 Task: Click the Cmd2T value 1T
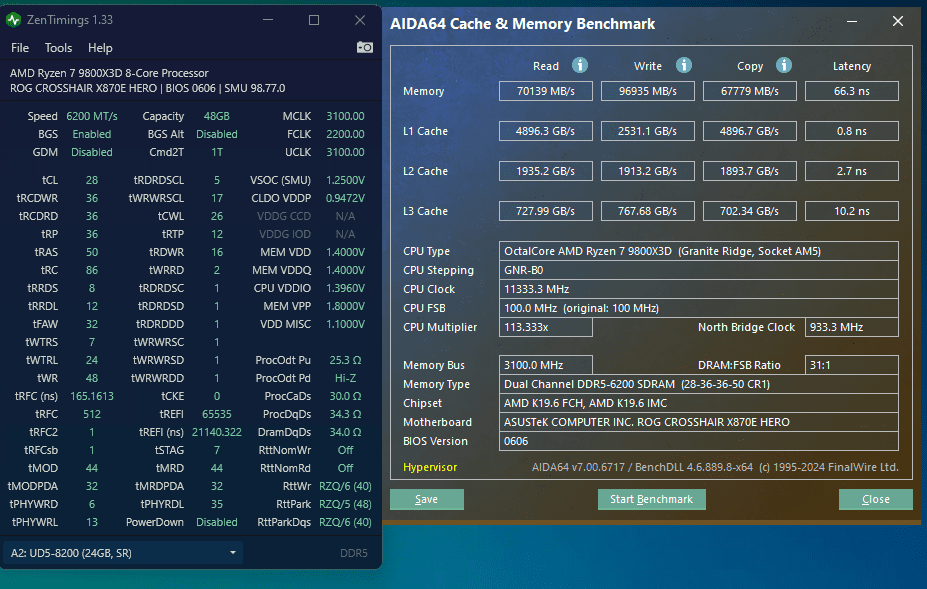coord(217,152)
